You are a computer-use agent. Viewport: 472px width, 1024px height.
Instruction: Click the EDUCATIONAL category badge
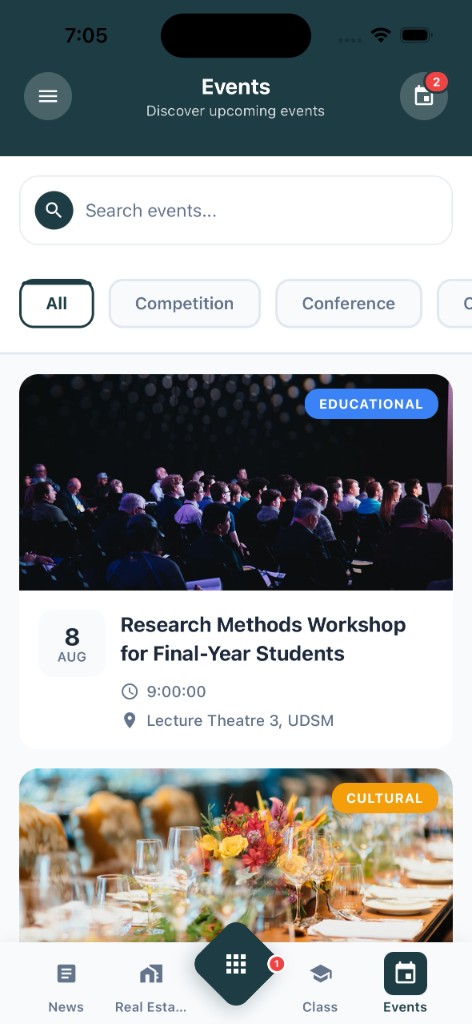371,404
